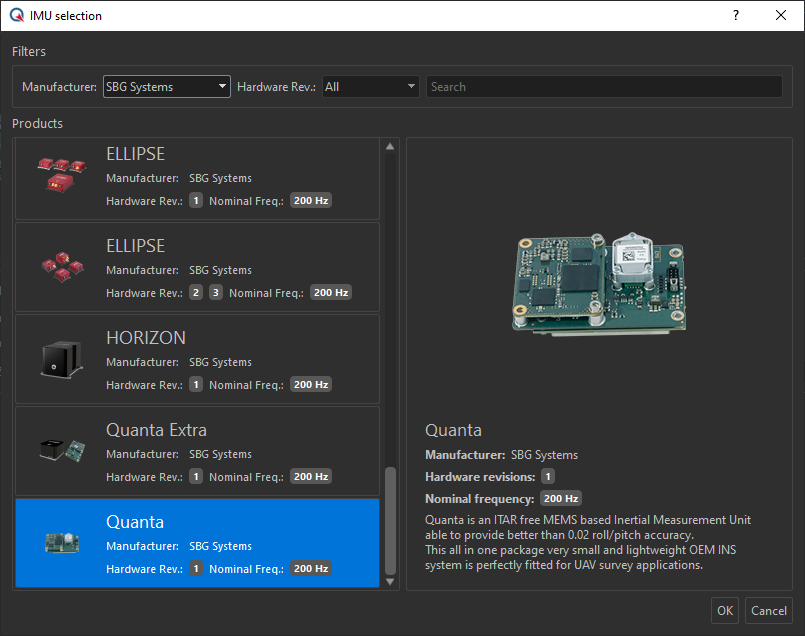Image resolution: width=805 pixels, height=636 pixels.
Task: Click ELLIPSE rev 2/3 product image
Action: 61,268
